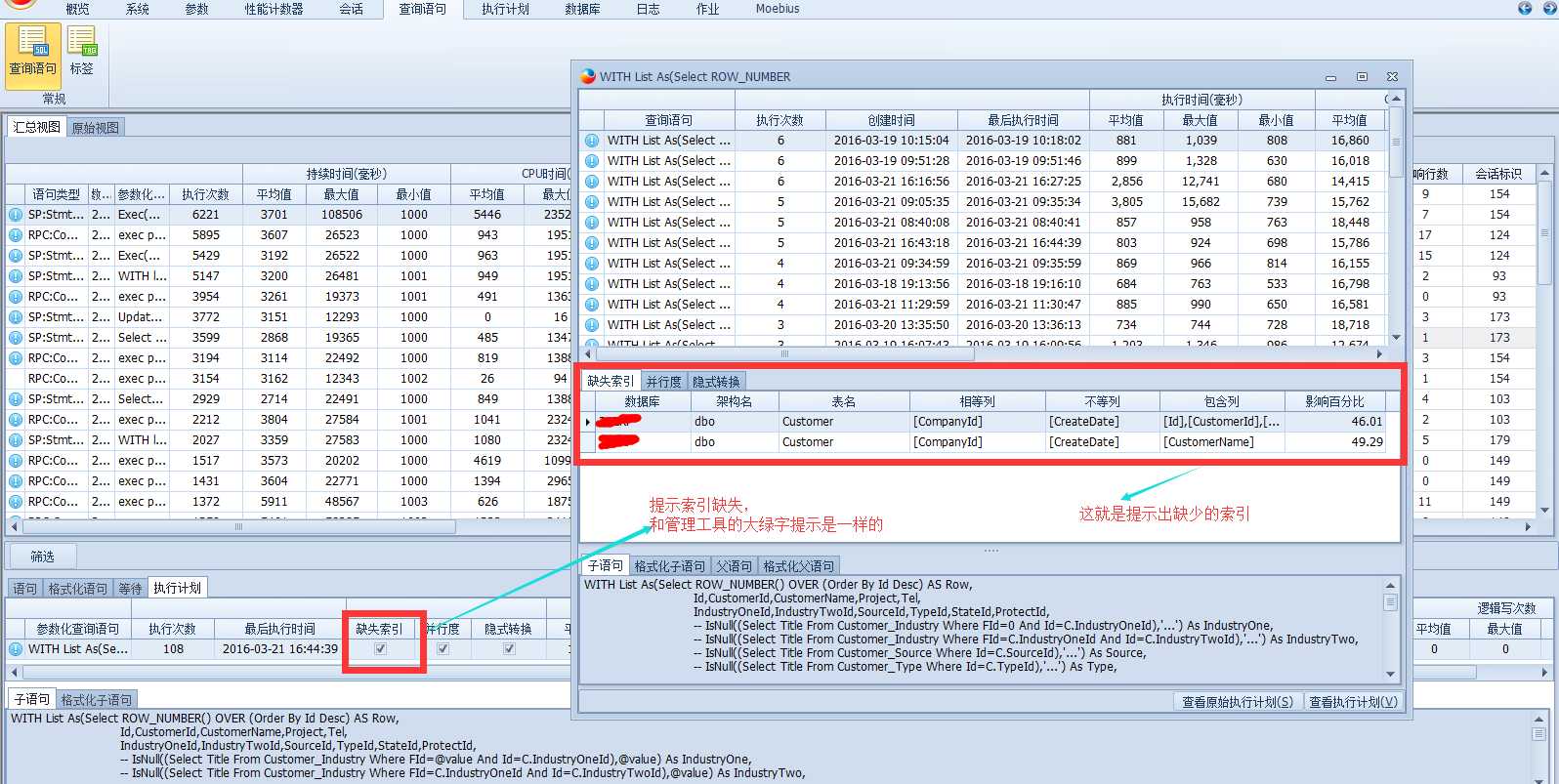This screenshot has height=784, width=1559.
Task: Switch to the 并行度 tab in popup
Action: click(664, 382)
